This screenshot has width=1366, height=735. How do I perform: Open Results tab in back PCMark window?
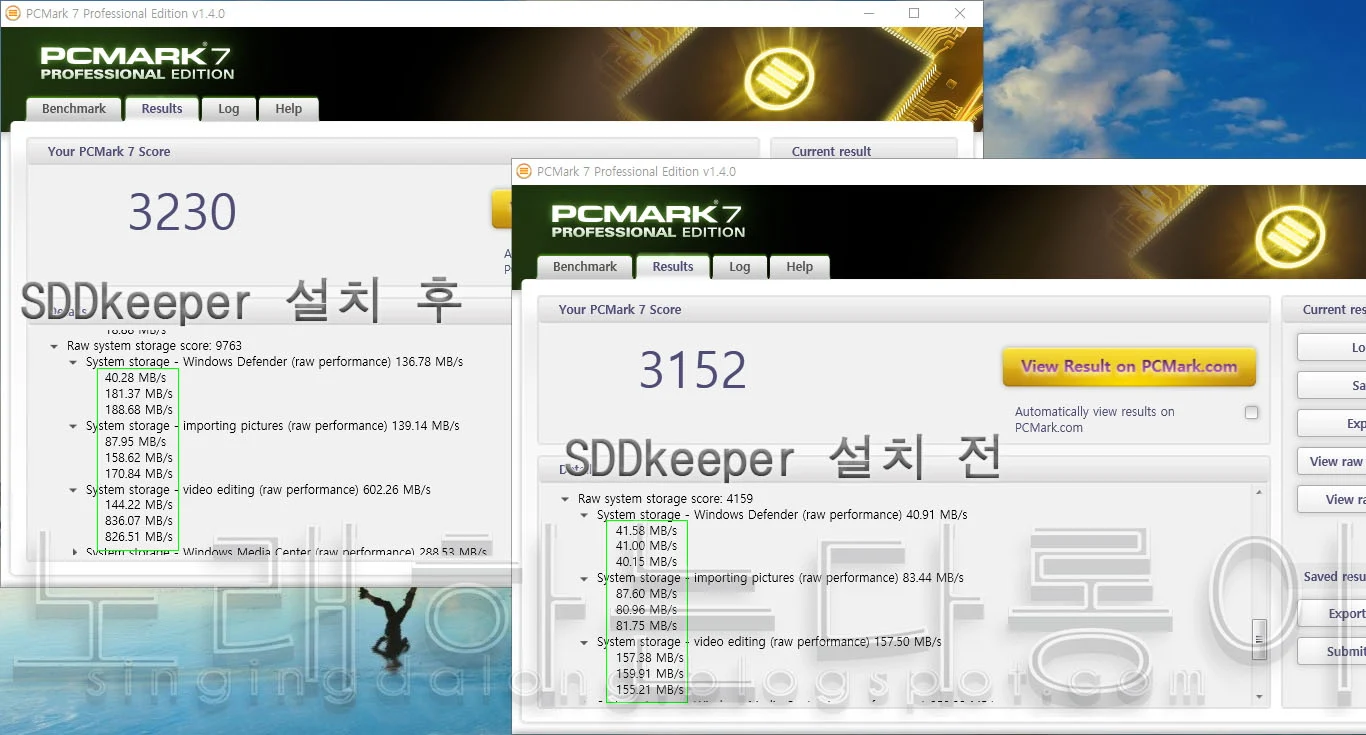click(x=162, y=109)
